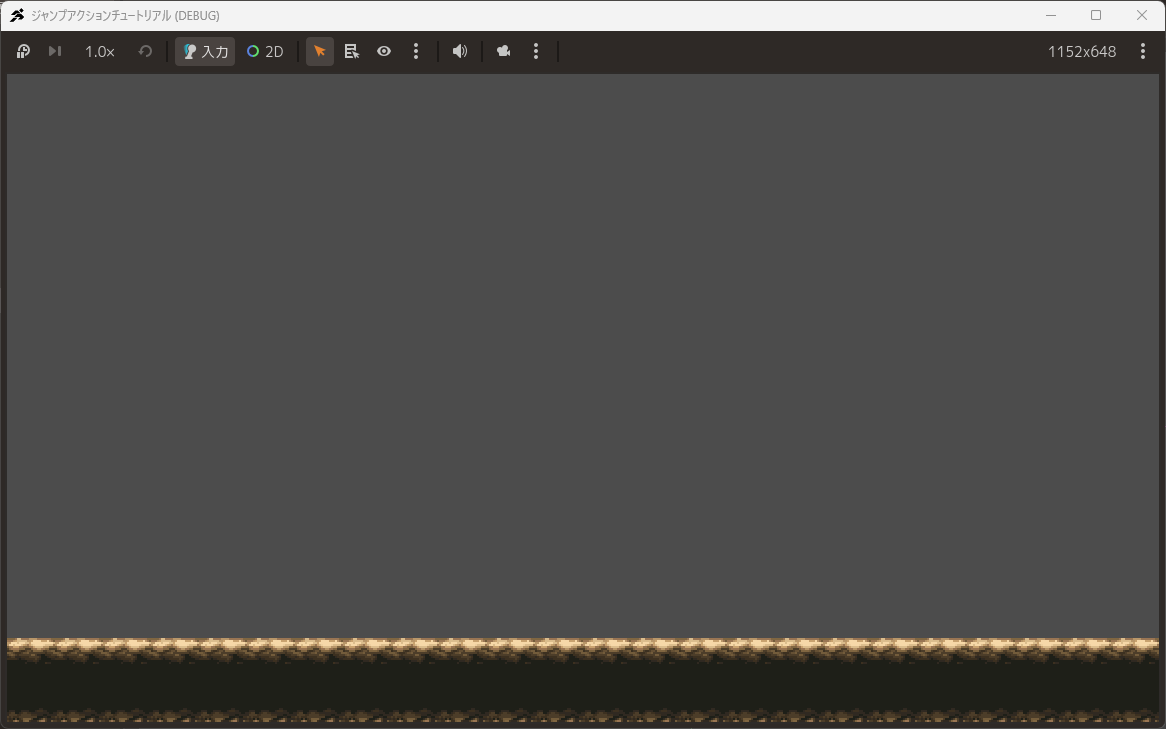Viewport: 1166px width, 729px height.
Task: Maximize the game window
Action: [1096, 15]
